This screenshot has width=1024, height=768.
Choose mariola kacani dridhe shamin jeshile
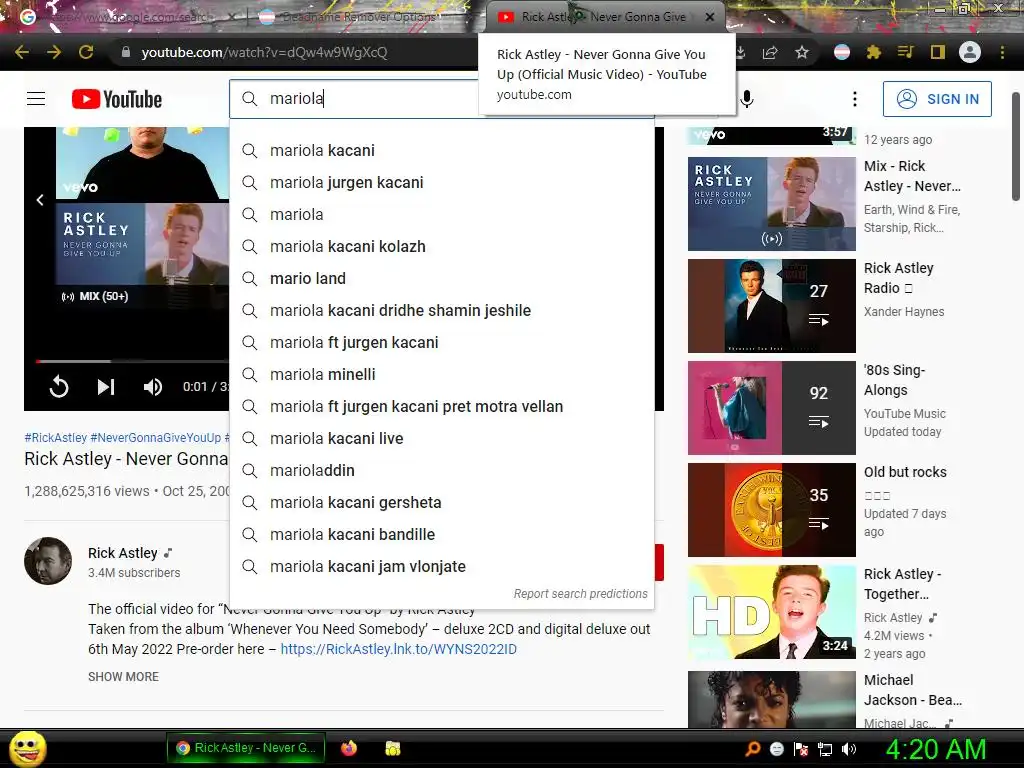[x=442, y=310]
